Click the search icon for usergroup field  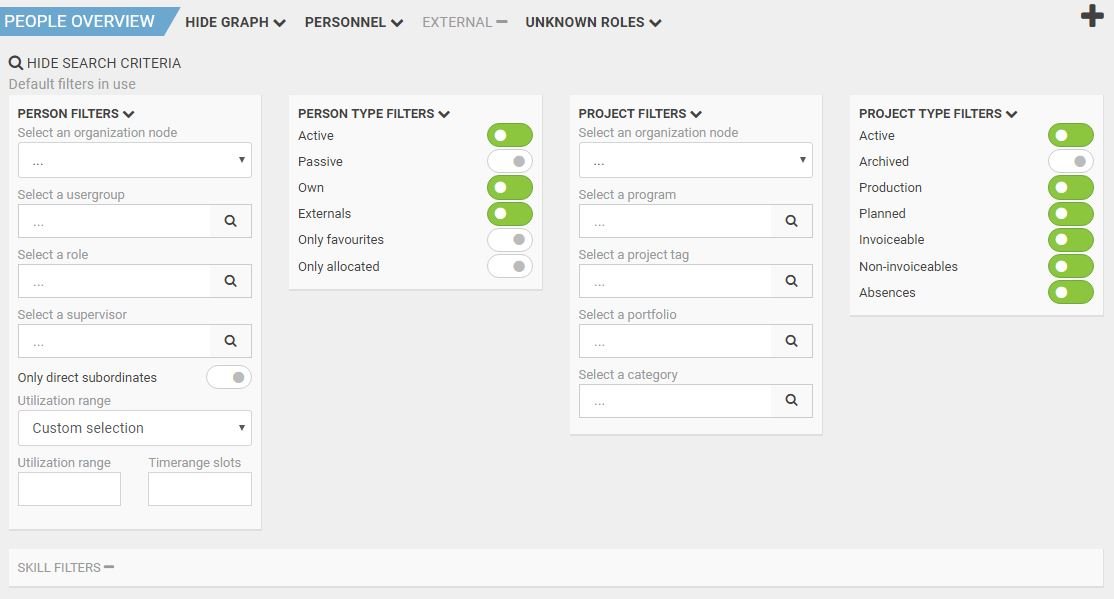tap(231, 221)
